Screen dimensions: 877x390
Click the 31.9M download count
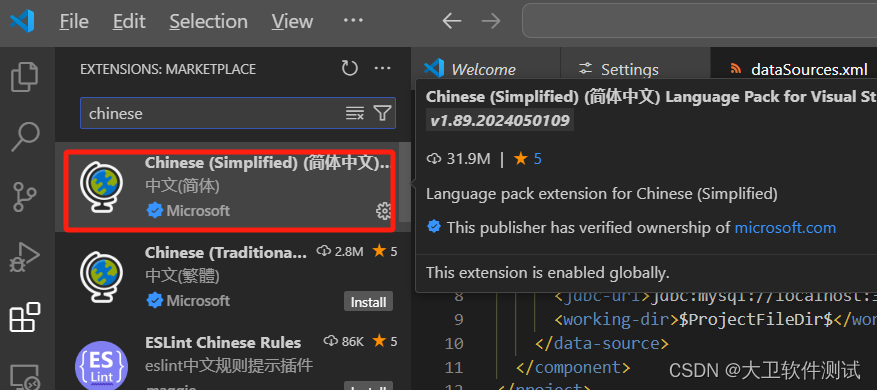click(459, 159)
